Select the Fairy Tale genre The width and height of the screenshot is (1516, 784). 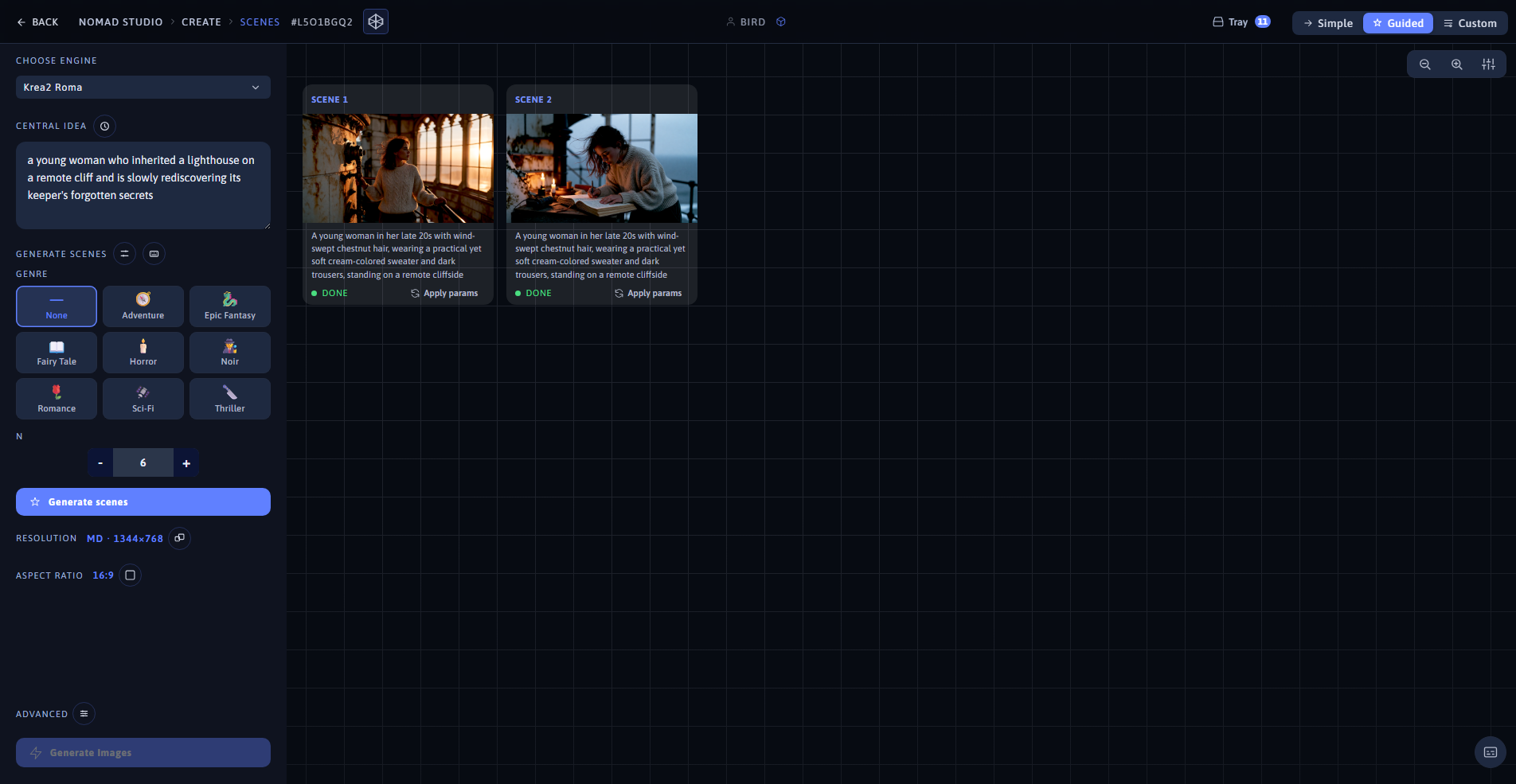click(57, 353)
